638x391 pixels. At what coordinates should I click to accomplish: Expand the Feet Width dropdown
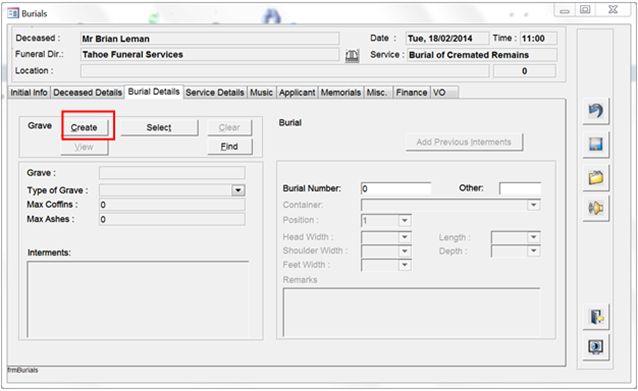coord(404,265)
